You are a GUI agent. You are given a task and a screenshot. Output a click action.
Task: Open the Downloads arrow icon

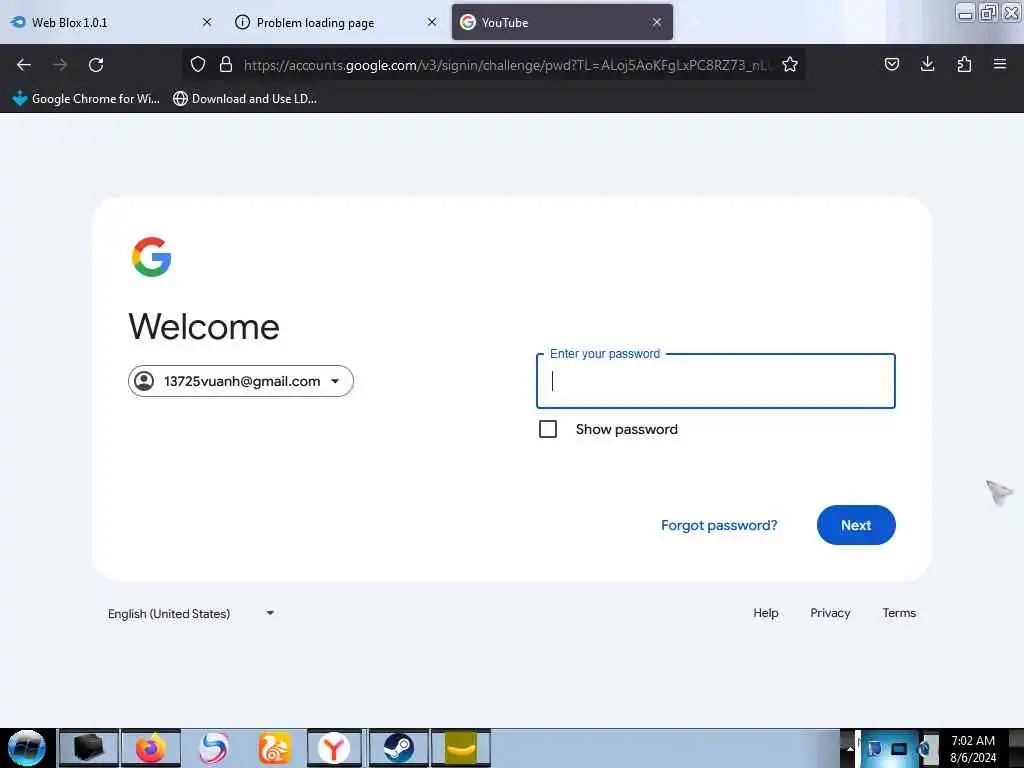927,64
